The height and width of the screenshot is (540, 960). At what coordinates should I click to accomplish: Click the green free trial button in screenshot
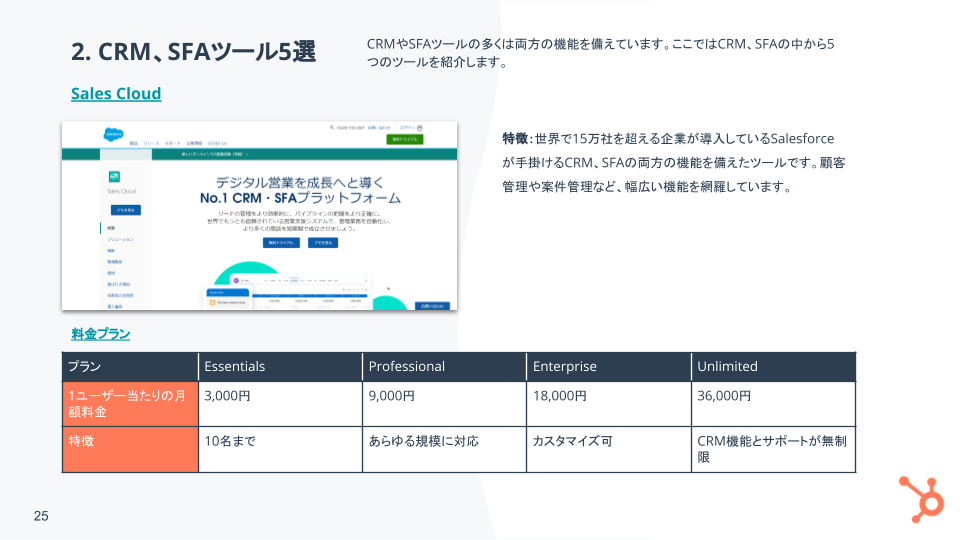tap(405, 140)
